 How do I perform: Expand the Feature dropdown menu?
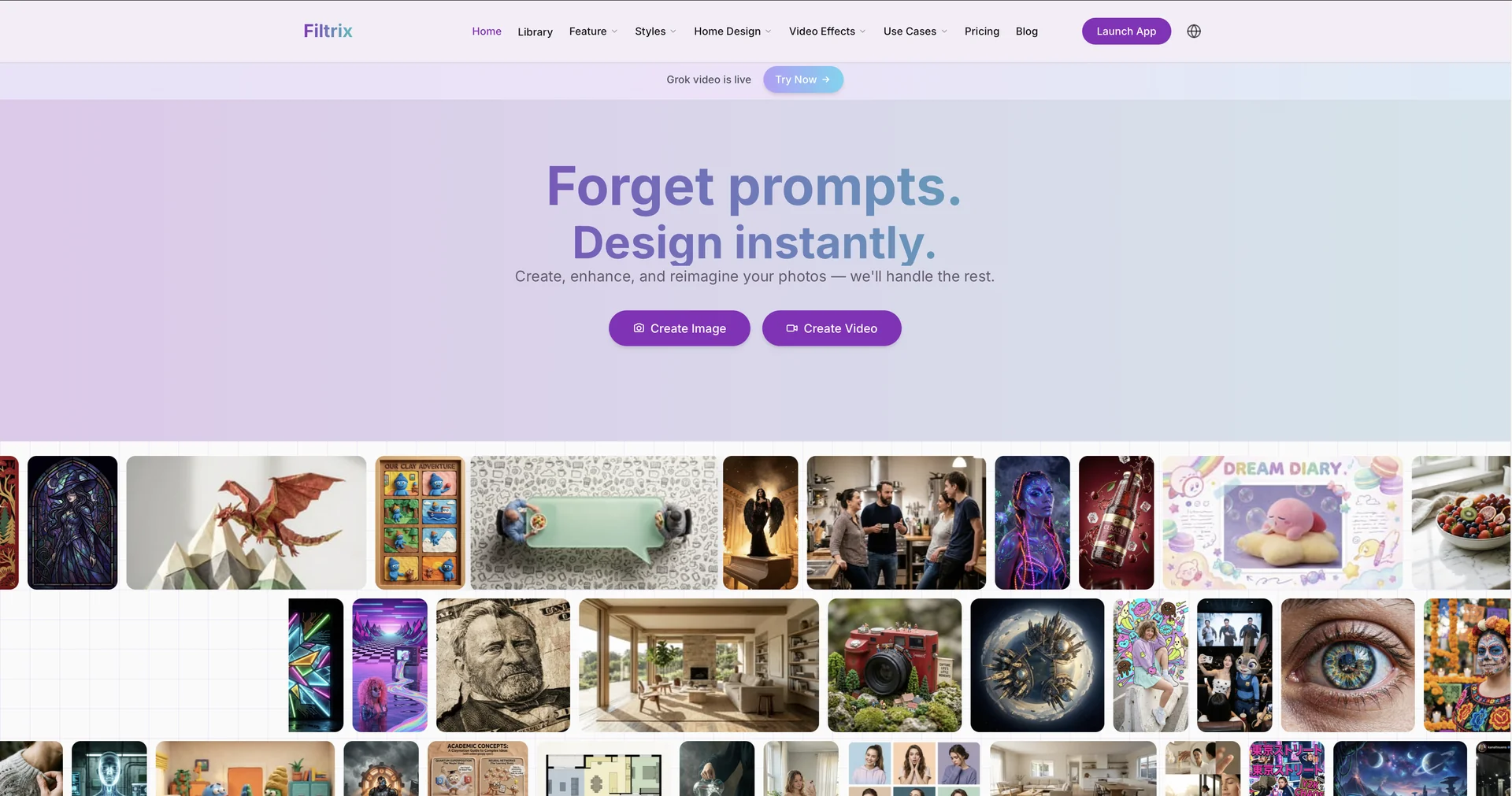(x=593, y=31)
